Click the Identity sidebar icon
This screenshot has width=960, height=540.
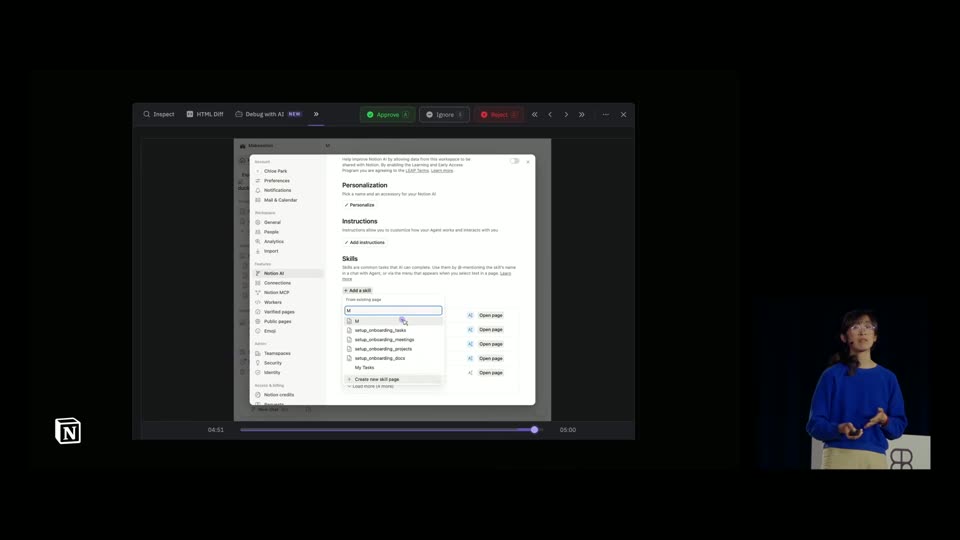(258, 372)
